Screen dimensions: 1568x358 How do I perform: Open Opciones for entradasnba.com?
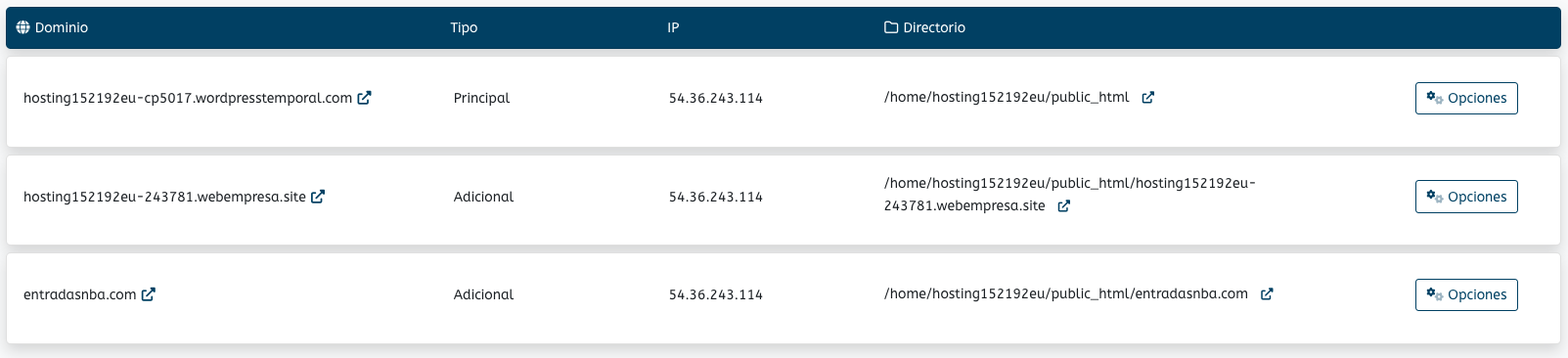tap(1466, 294)
